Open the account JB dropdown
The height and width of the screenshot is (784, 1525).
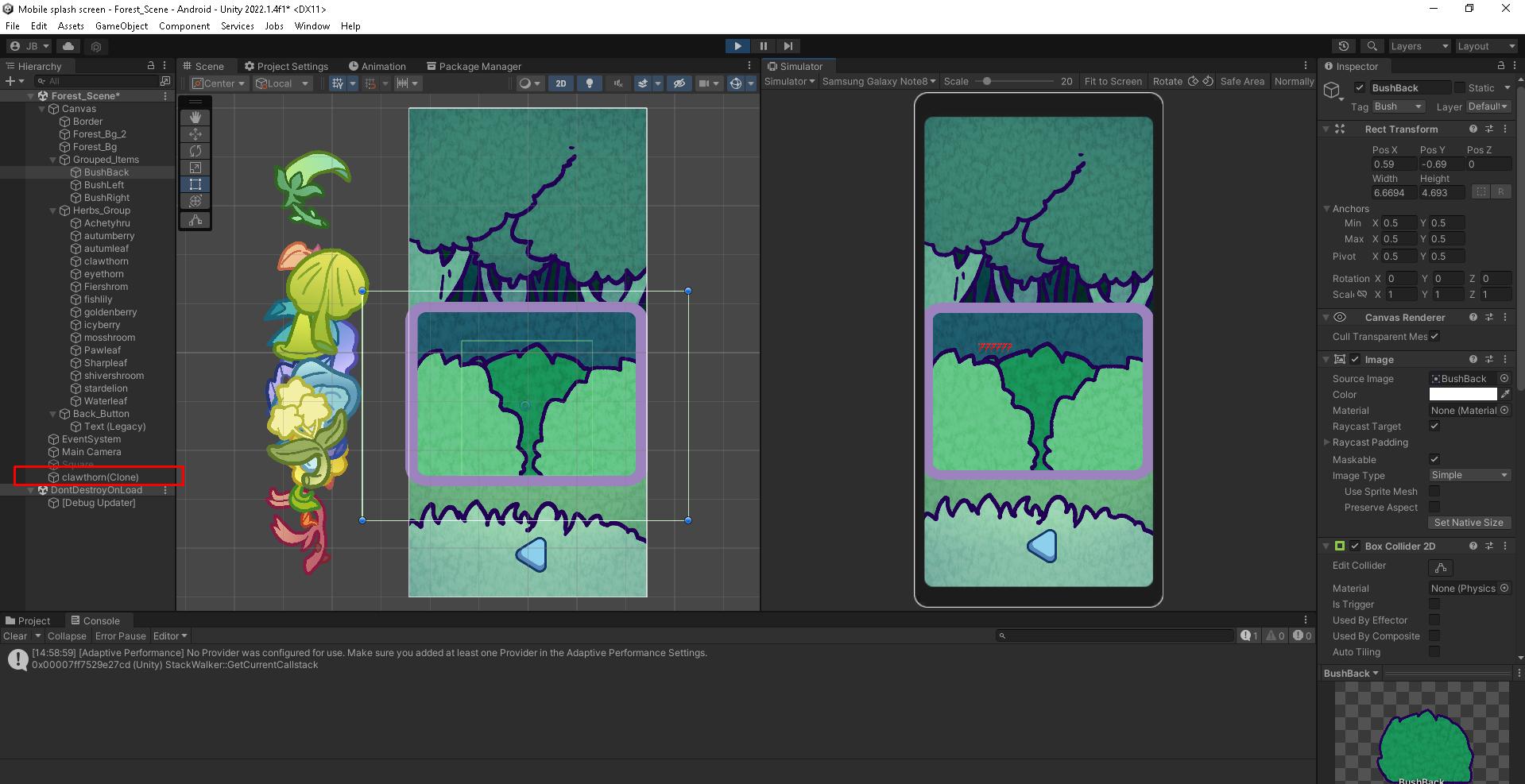29,46
